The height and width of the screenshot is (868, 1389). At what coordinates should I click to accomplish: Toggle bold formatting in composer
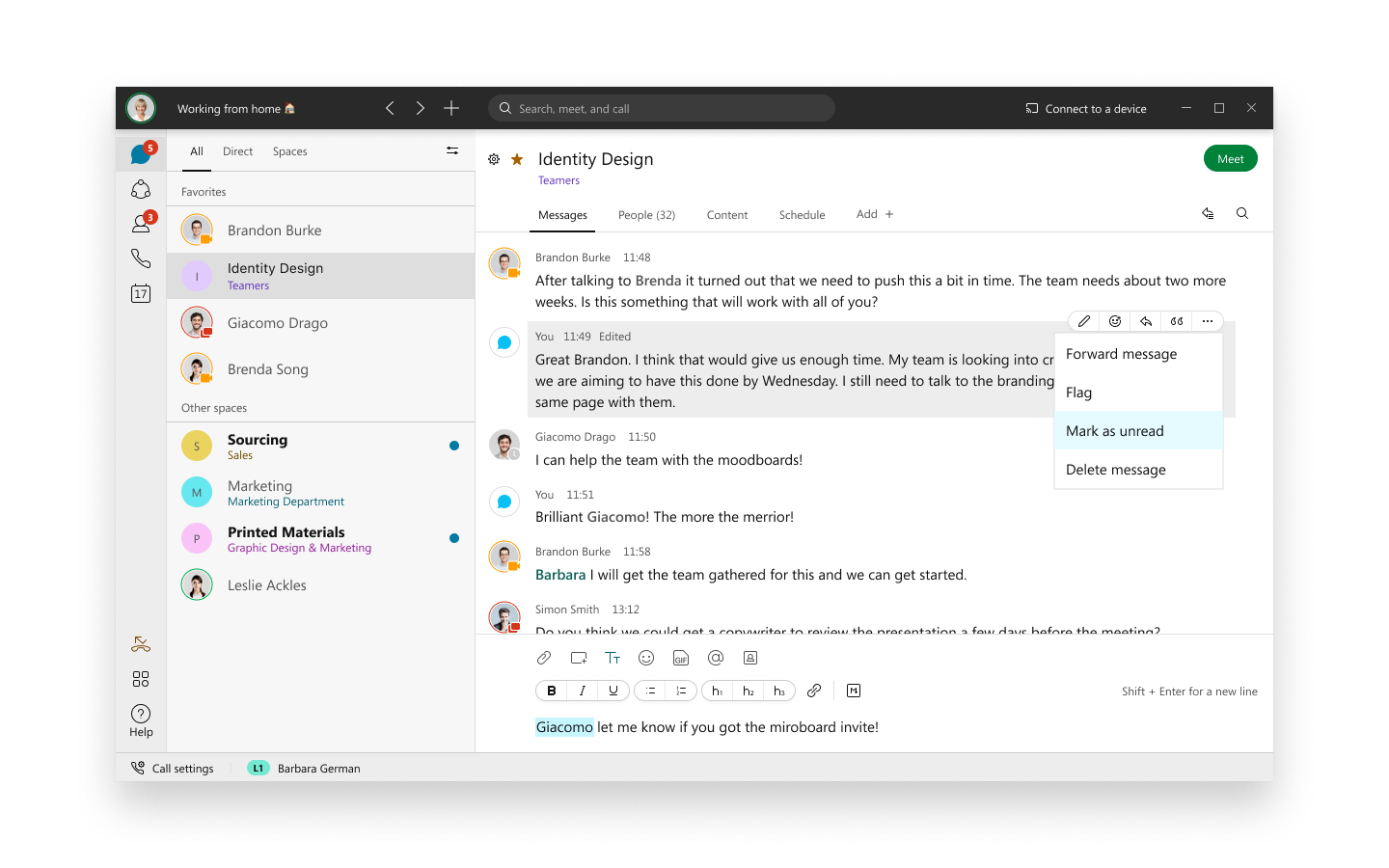coord(552,691)
